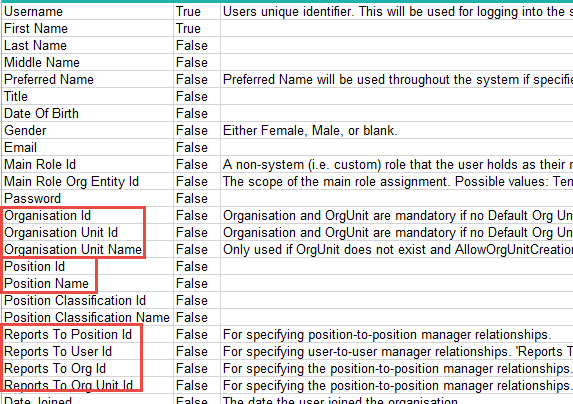
Task: Click the 'user-to-user manager relationships' description
Action: (x=397, y=351)
